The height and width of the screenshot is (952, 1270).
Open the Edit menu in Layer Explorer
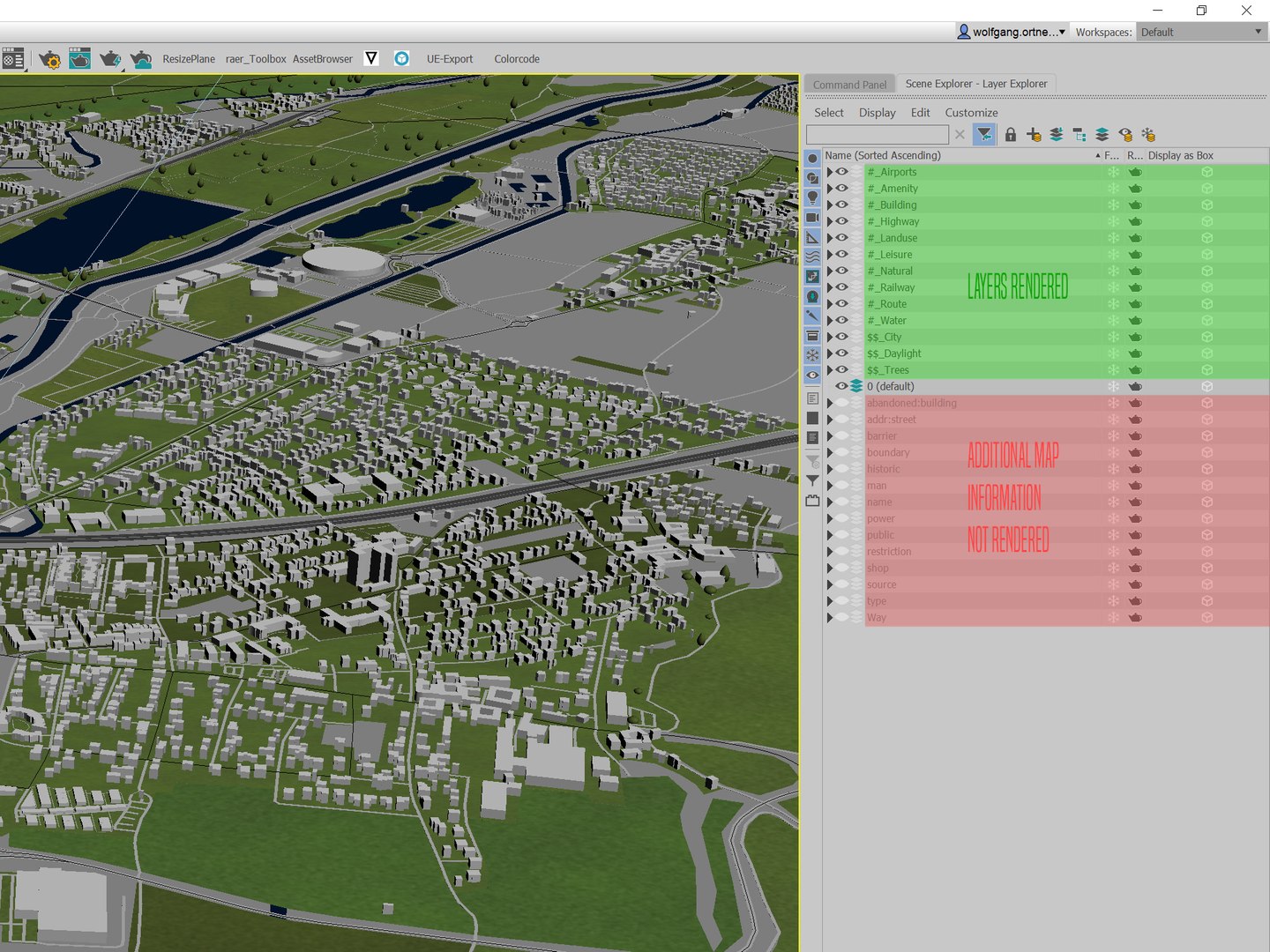[x=920, y=113]
